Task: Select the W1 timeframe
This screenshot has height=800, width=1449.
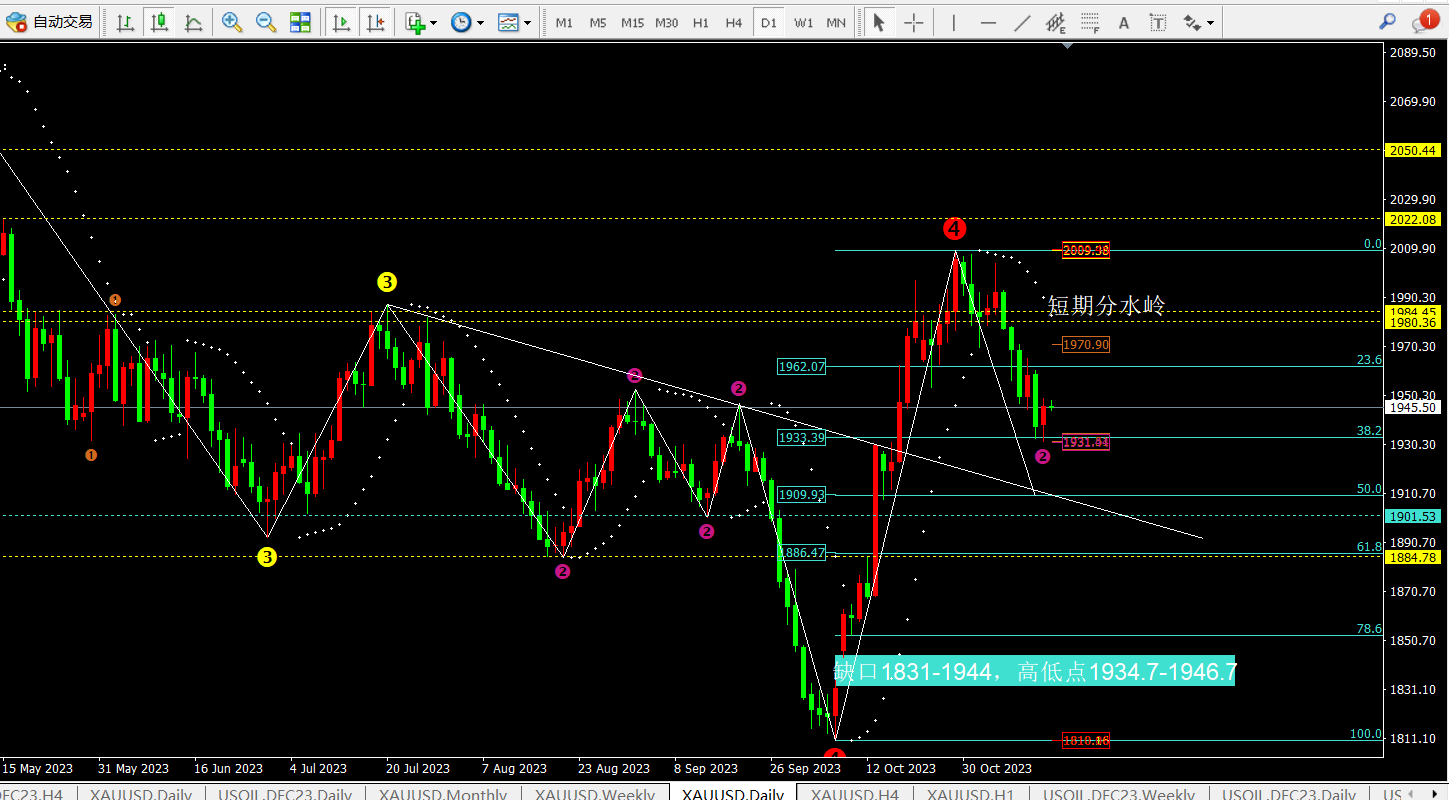Action: 803,22
